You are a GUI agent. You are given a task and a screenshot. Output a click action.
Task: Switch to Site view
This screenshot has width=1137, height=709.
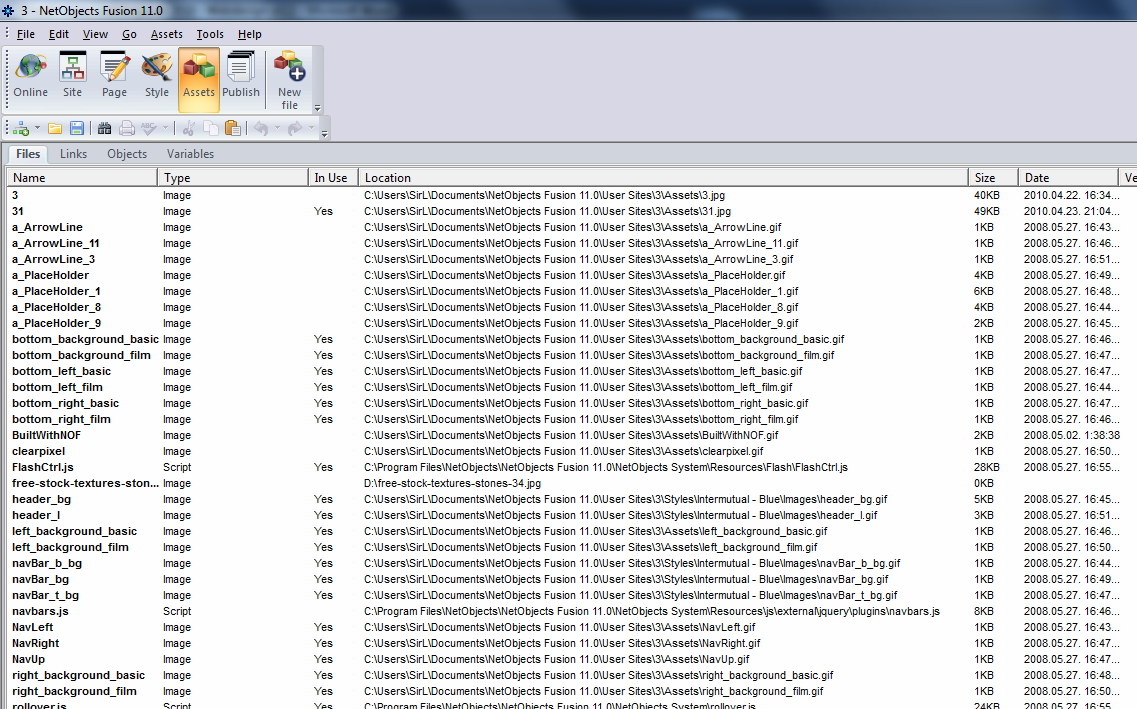(x=73, y=76)
